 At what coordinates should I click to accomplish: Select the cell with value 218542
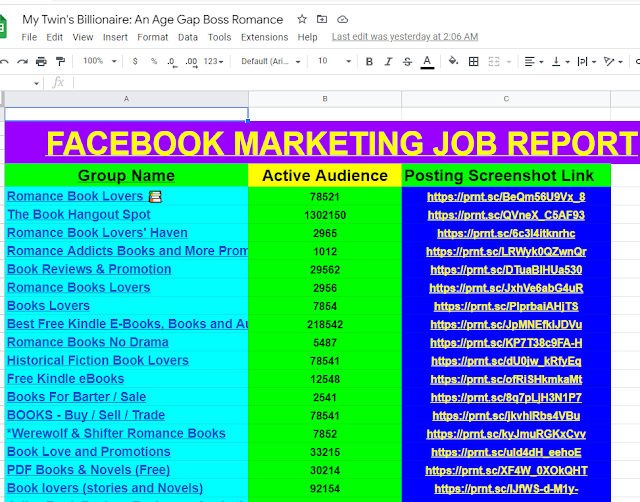click(325, 324)
